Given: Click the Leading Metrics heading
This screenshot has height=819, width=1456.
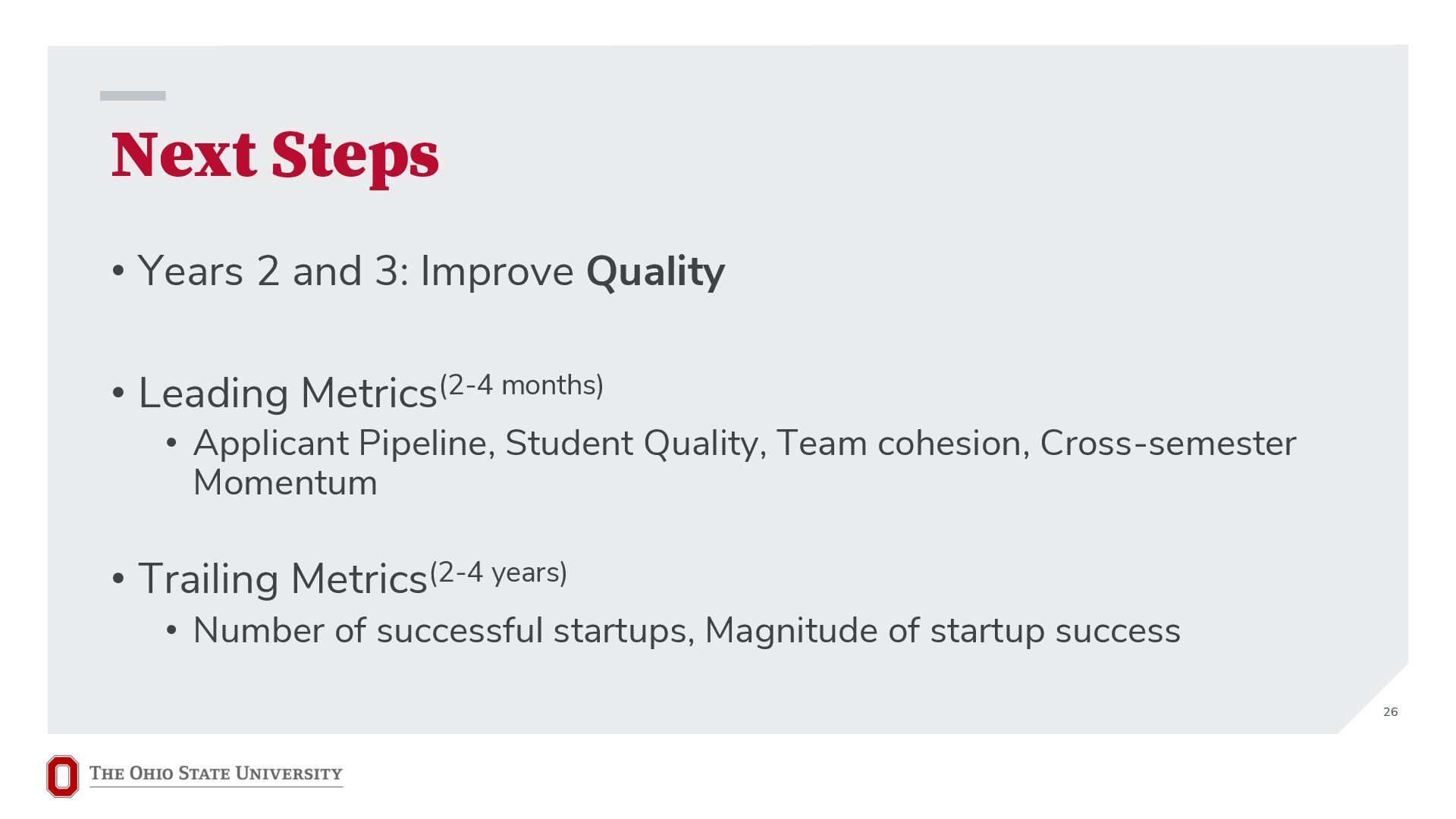Looking at the screenshot, I should tap(288, 394).
